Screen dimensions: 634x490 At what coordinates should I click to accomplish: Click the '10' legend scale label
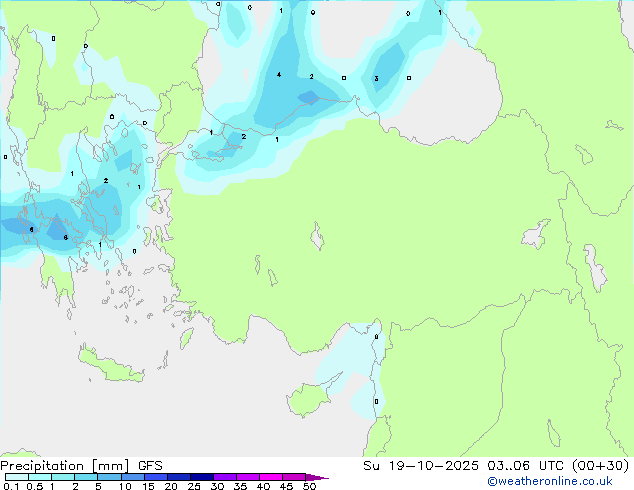[x=125, y=486]
